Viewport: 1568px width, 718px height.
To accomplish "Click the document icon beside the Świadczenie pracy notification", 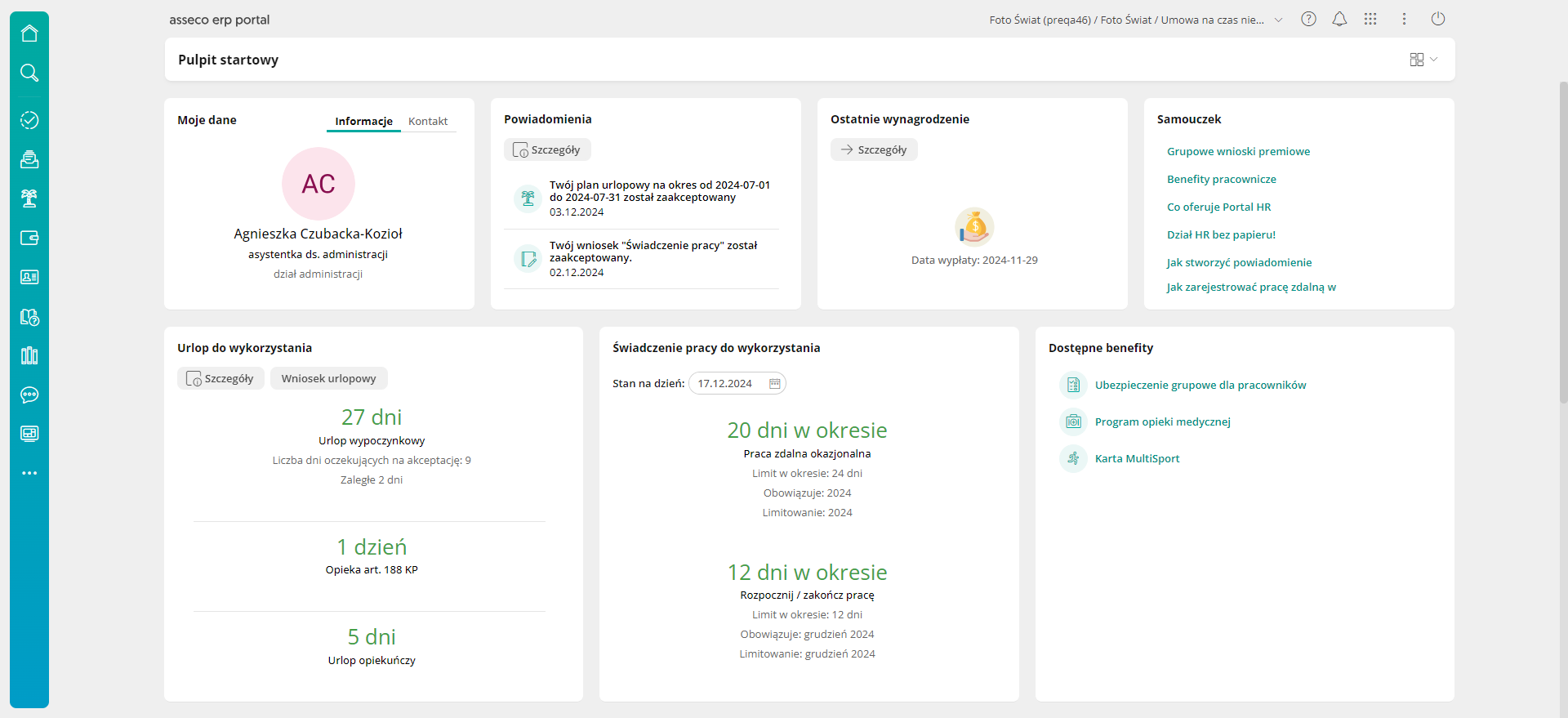I will (528, 258).
